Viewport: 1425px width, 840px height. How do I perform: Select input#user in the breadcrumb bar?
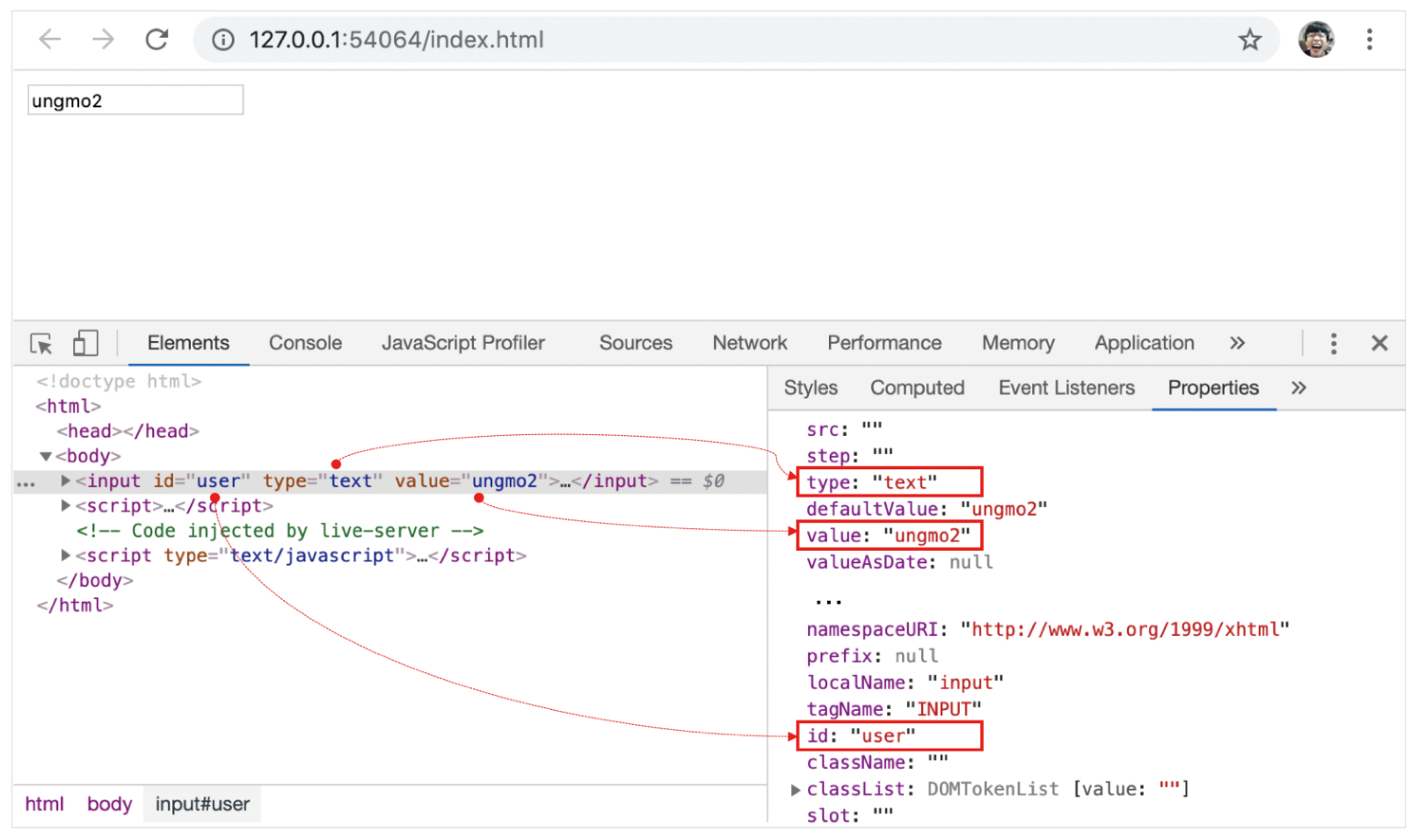202,804
